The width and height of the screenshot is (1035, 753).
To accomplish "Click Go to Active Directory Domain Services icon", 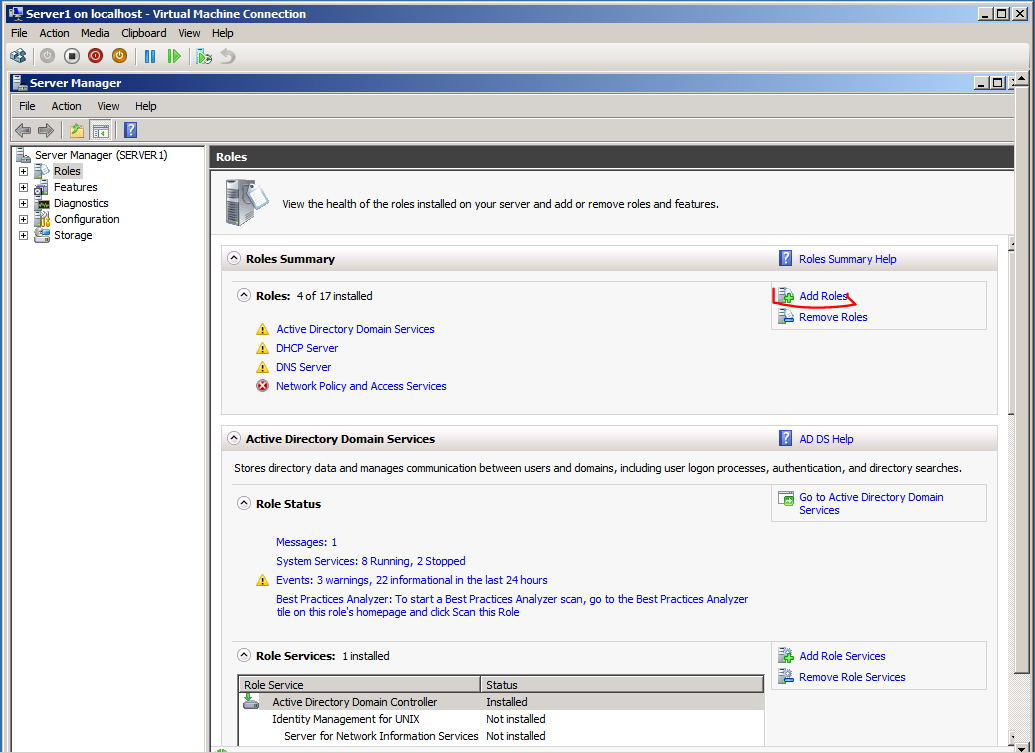I will click(786, 498).
